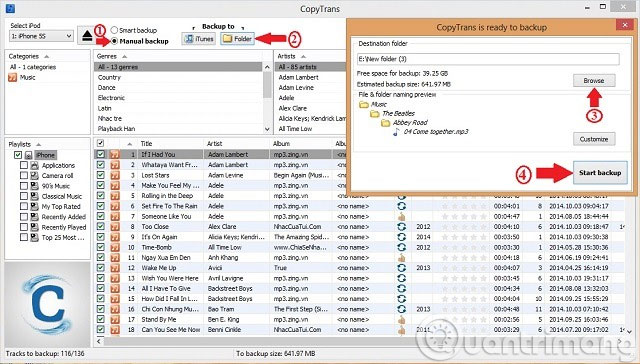Click star rating for Ngay Xua Em Den
The width and height of the screenshot is (640, 364).
(464, 257)
